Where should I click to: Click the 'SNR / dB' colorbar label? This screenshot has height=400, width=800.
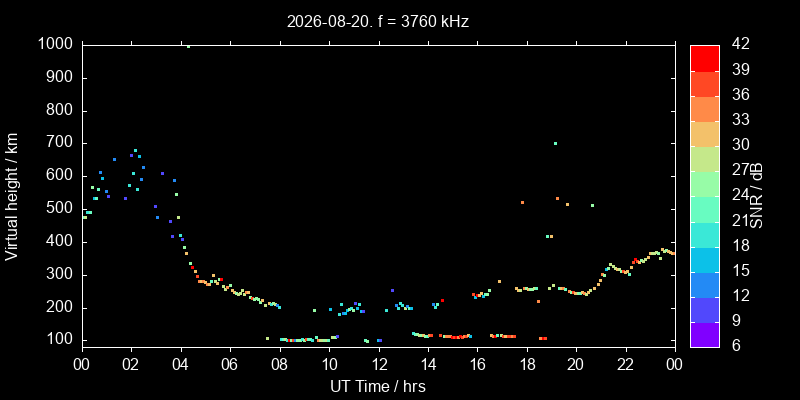756,196
